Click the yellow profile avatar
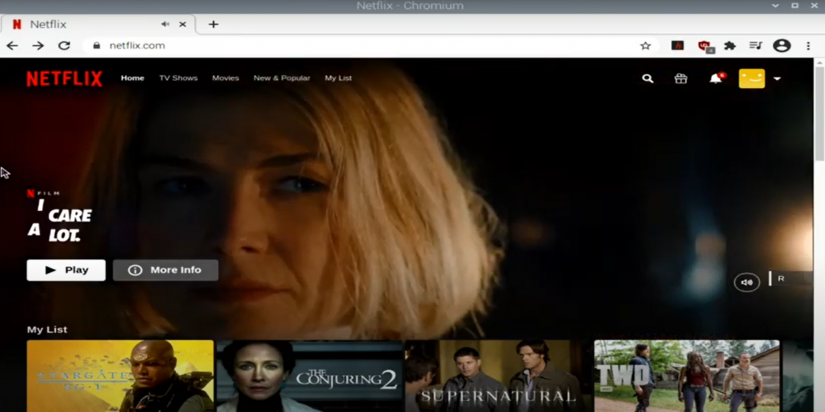 [x=751, y=78]
